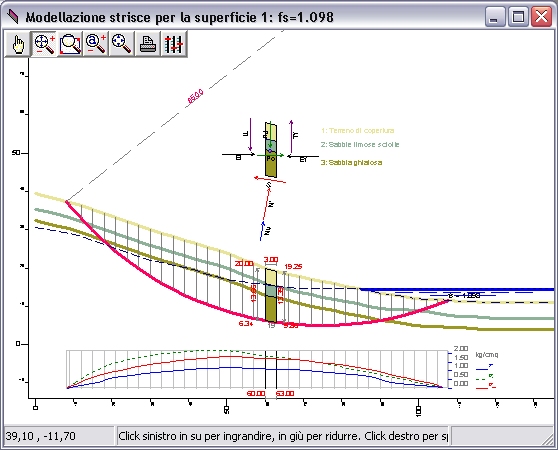Choose the zoom window rectangle tool
Viewport: 558px width, 450px height.
tap(70, 44)
